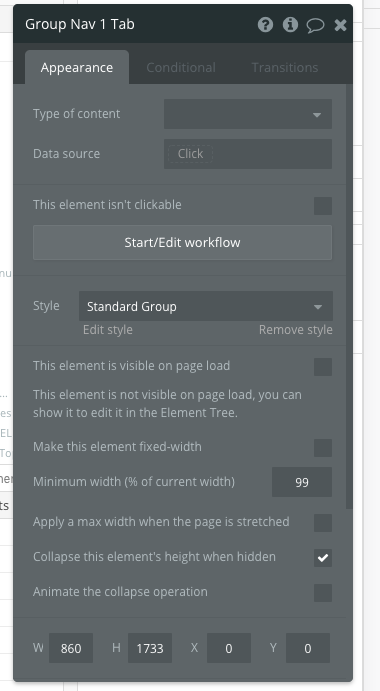Enable visible on page load checkbox
This screenshot has width=380, height=691.
tap(323, 367)
